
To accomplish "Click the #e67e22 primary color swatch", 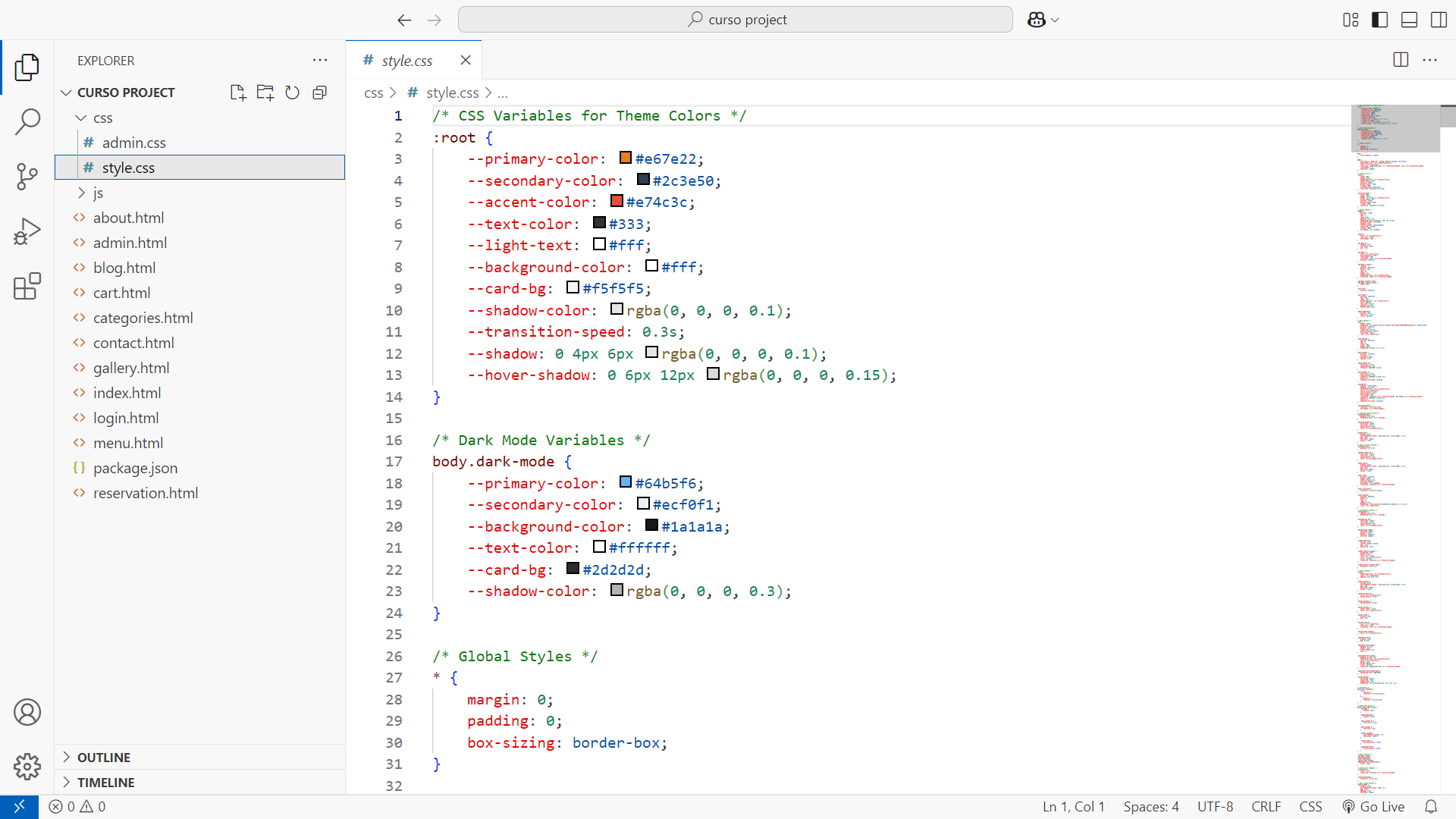I will pos(626,158).
